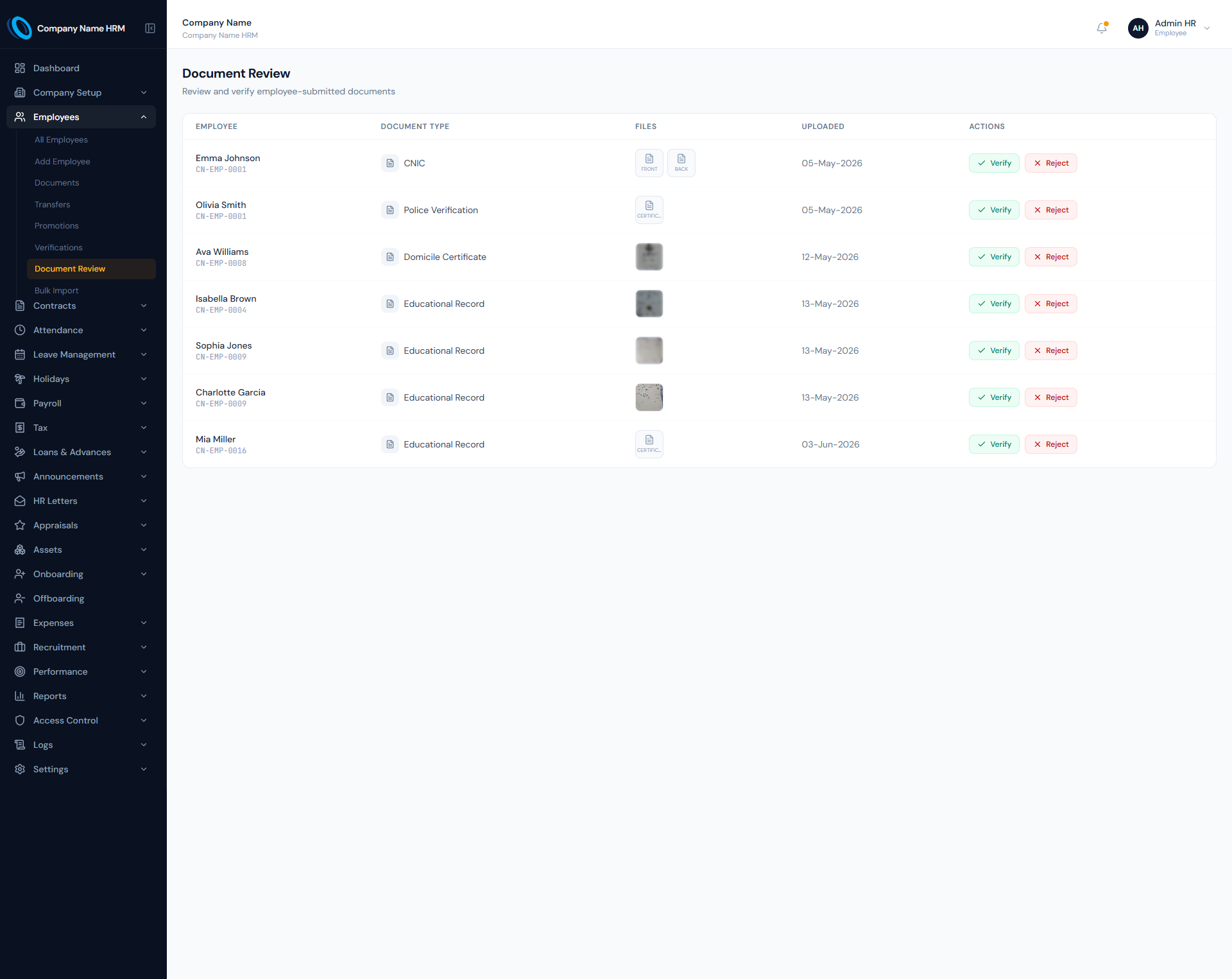Image resolution: width=1232 pixels, height=979 pixels.
Task: Click the Reports bar chart icon
Action: coord(20,696)
